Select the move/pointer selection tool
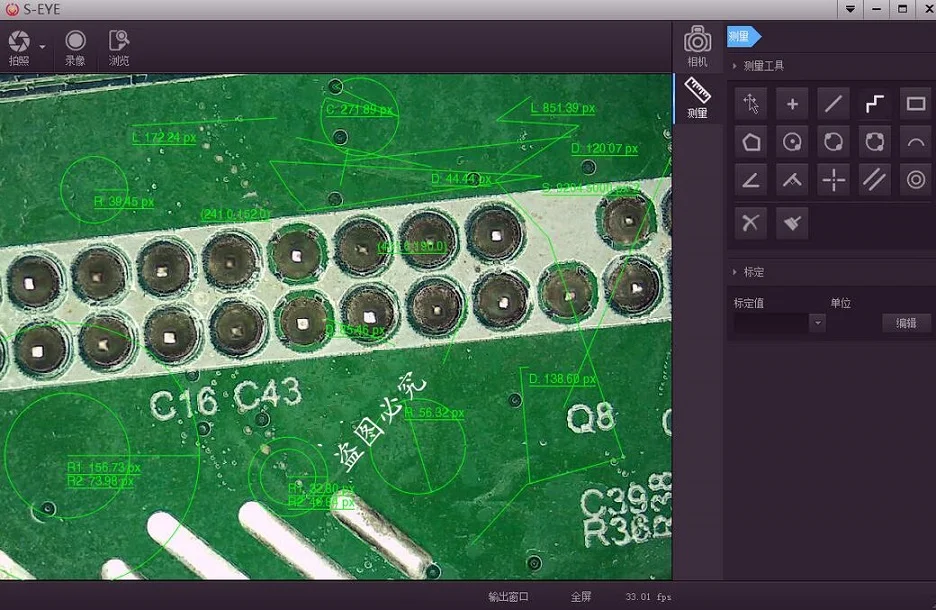 pos(751,104)
